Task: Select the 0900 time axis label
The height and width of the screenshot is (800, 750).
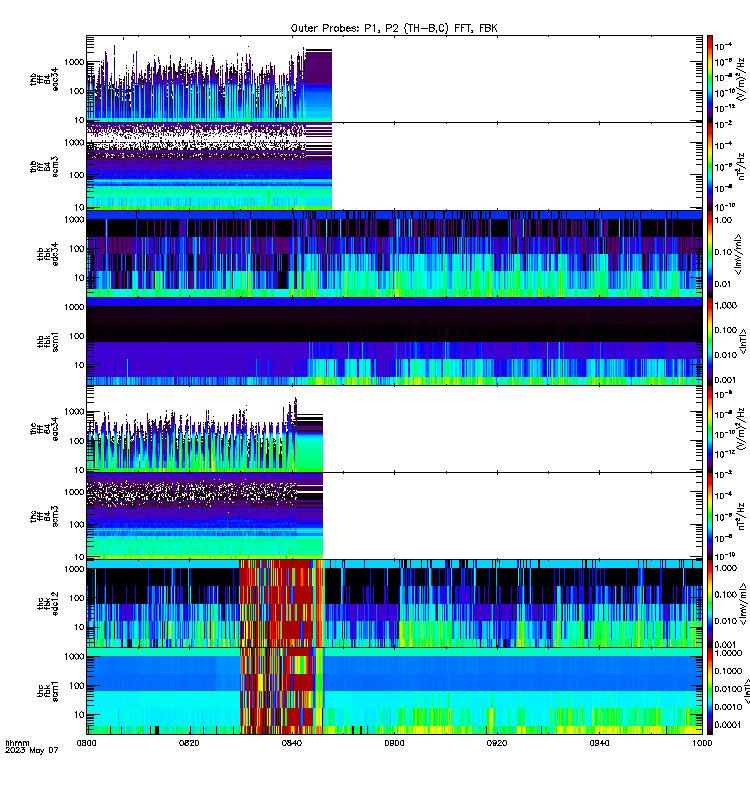Action: 394,743
